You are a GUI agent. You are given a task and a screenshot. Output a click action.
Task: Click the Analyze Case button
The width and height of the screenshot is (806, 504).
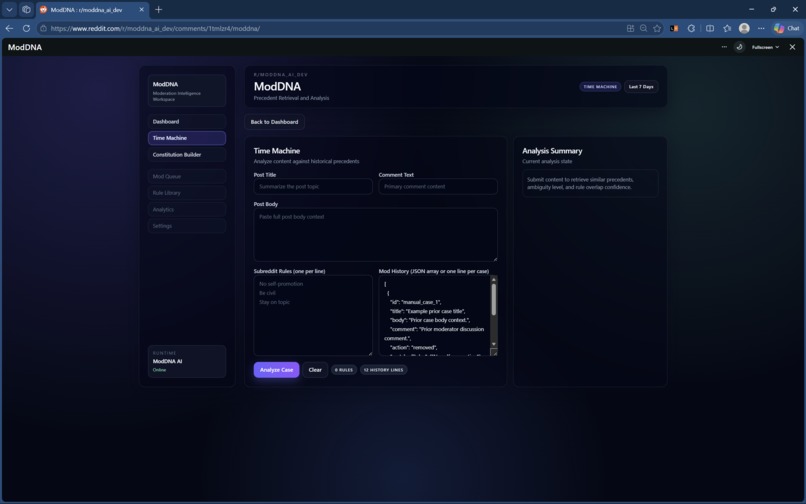tap(276, 370)
